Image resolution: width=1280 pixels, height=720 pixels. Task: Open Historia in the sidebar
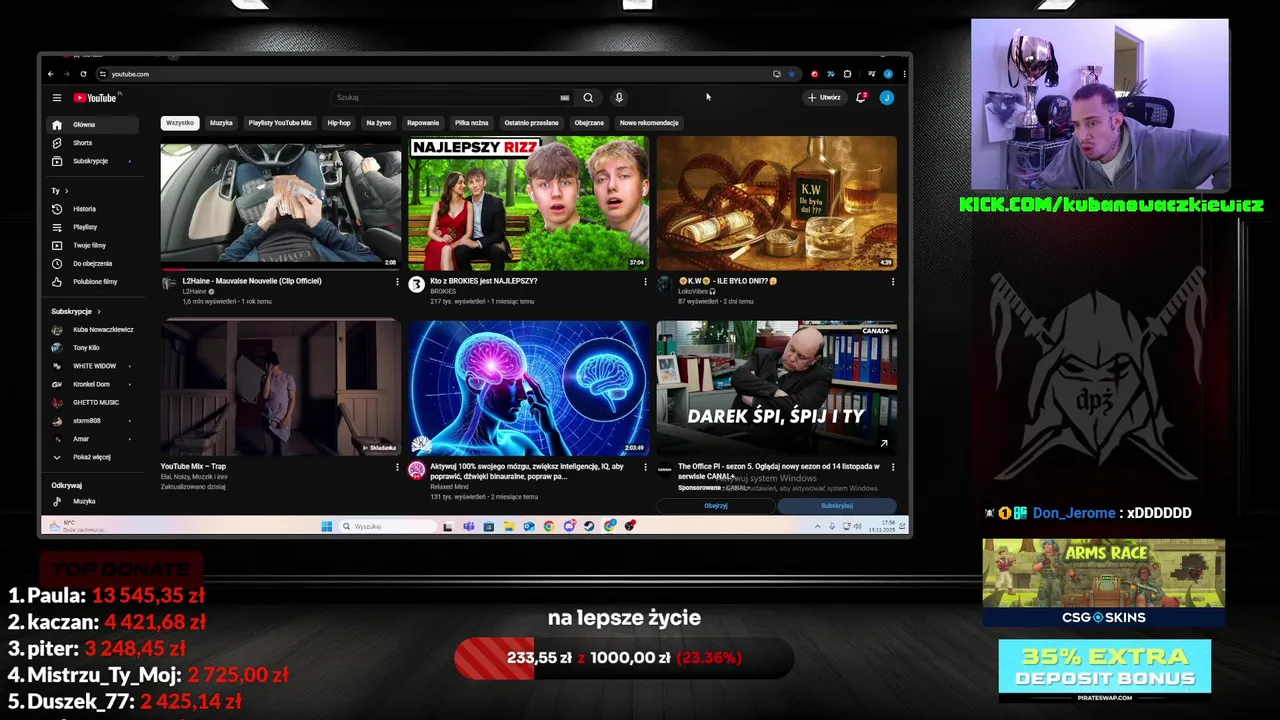pos(94,209)
